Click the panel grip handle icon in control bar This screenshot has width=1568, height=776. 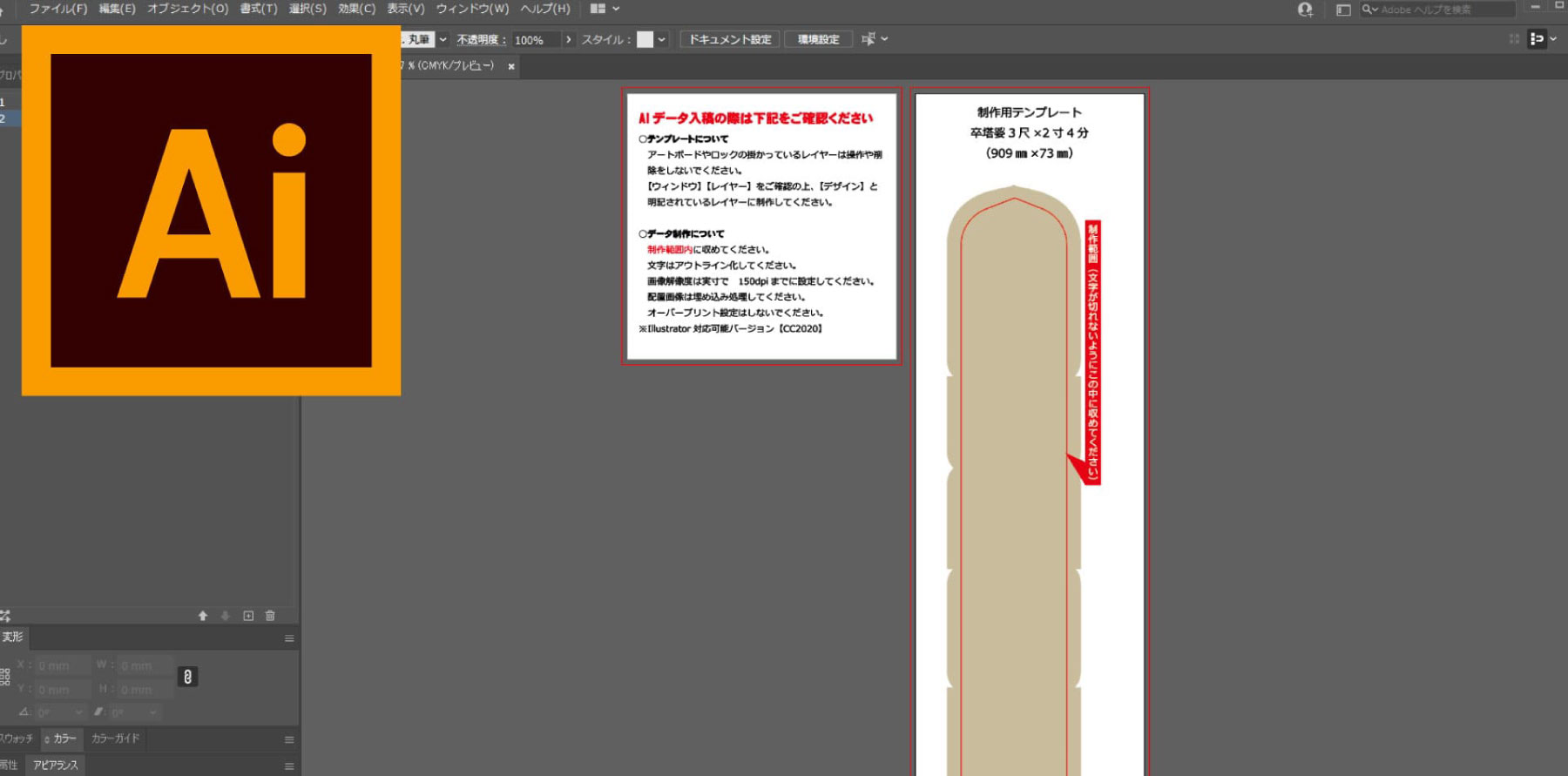tap(1514, 39)
